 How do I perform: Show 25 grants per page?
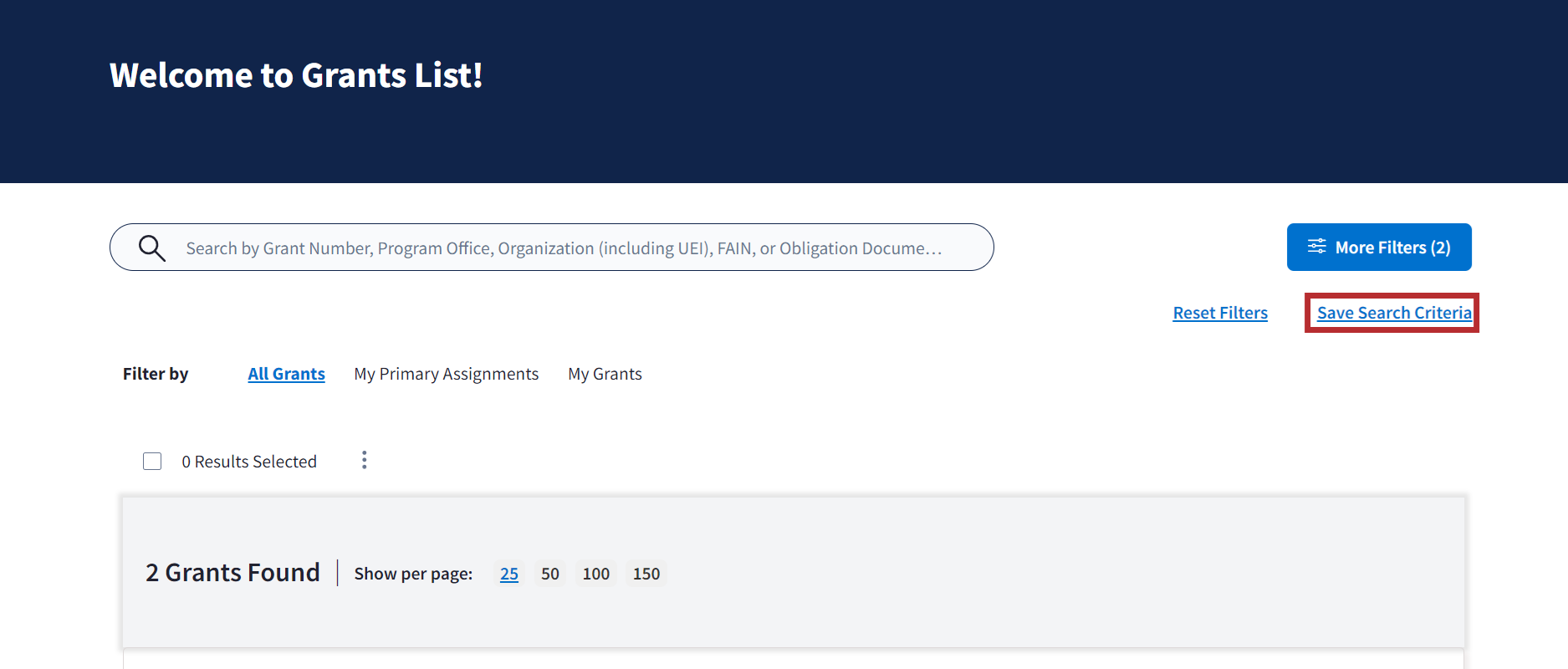pos(508,574)
